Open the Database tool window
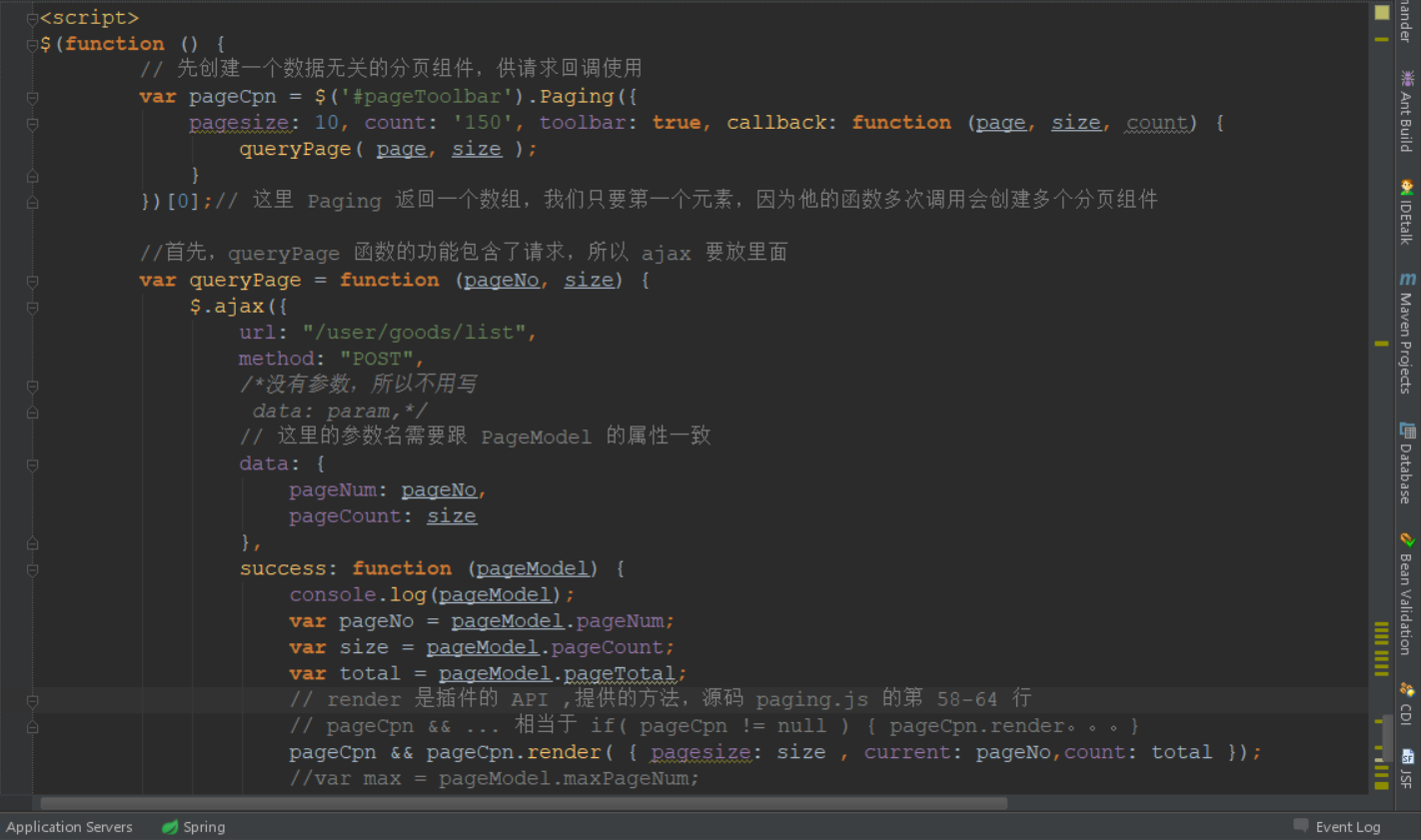1421x840 pixels. tap(1407, 462)
